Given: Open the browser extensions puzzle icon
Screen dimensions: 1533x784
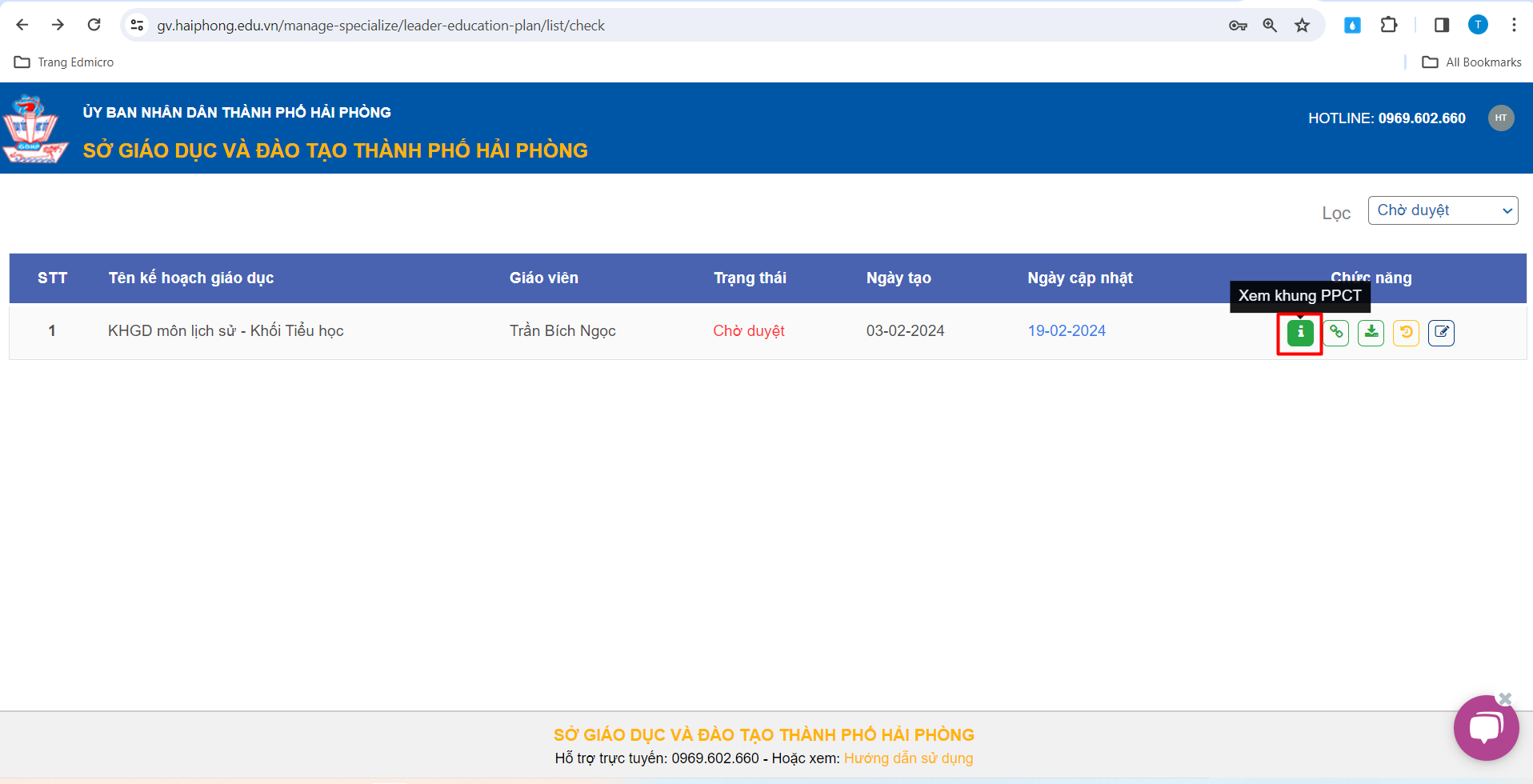Looking at the screenshot, I should pyautogui.click(x=1389, y=26).
